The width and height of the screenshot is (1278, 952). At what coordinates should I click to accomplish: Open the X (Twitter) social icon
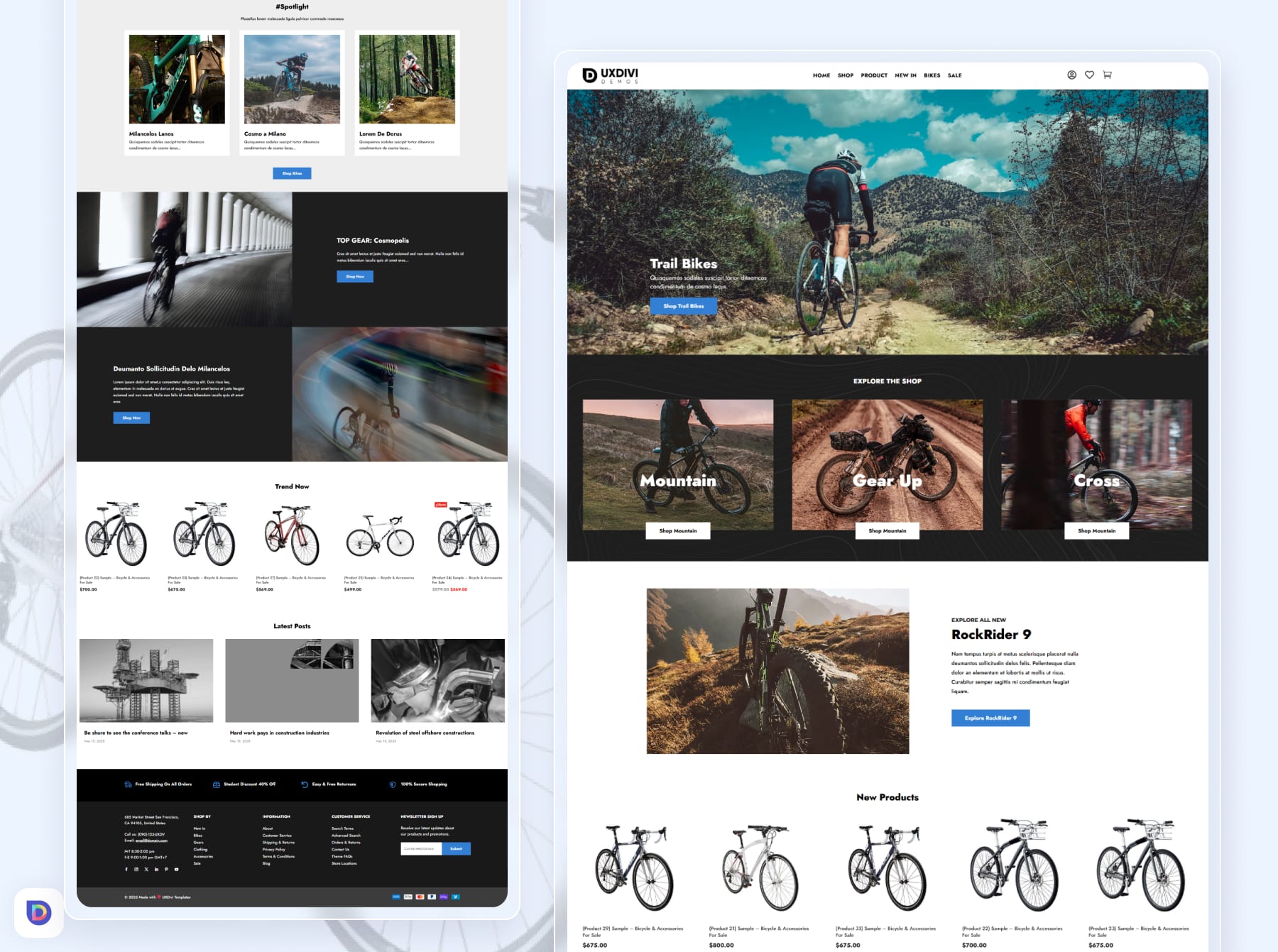[146, 869]
